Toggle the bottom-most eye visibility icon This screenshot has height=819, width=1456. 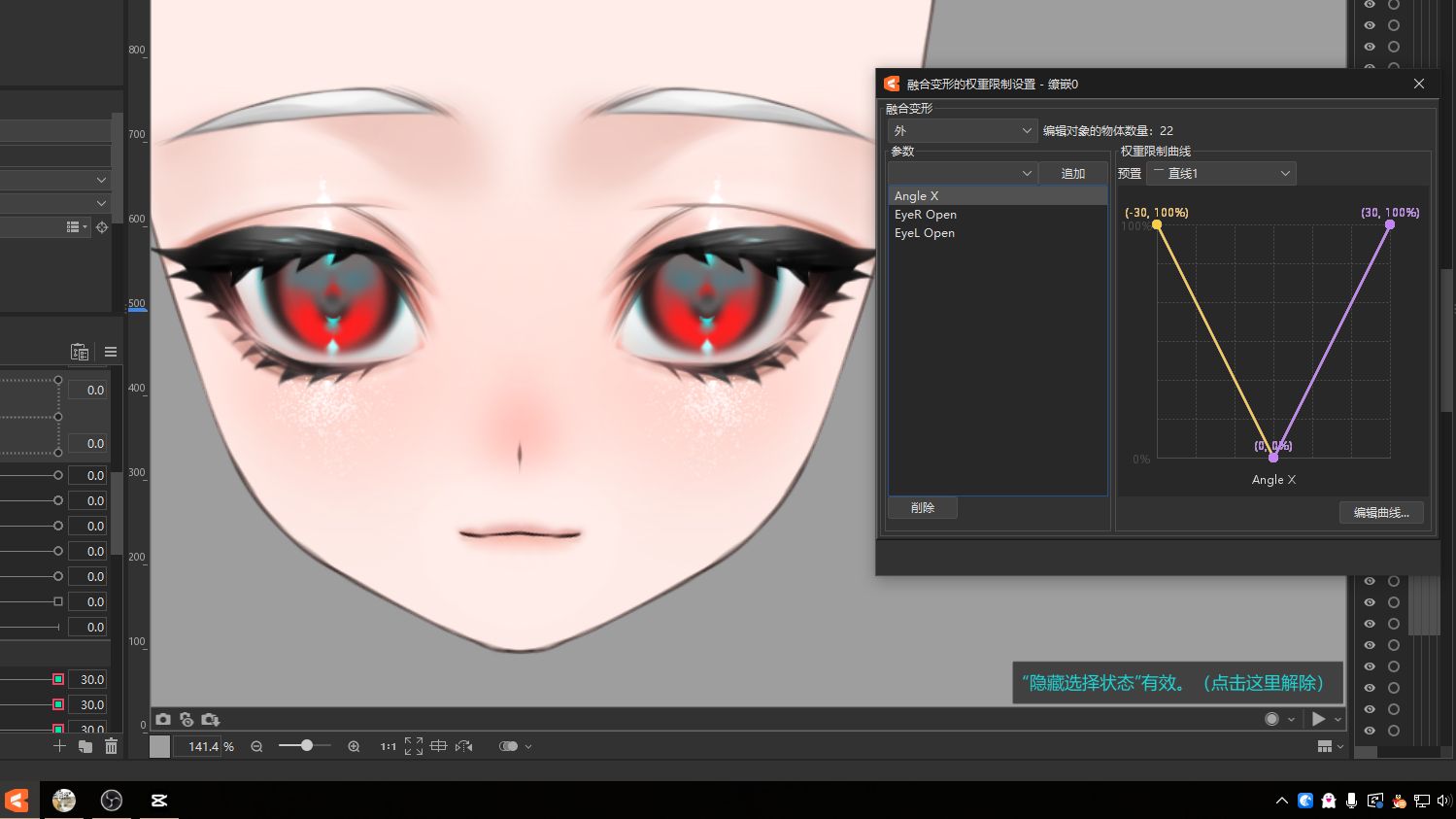click(1370, 731)
